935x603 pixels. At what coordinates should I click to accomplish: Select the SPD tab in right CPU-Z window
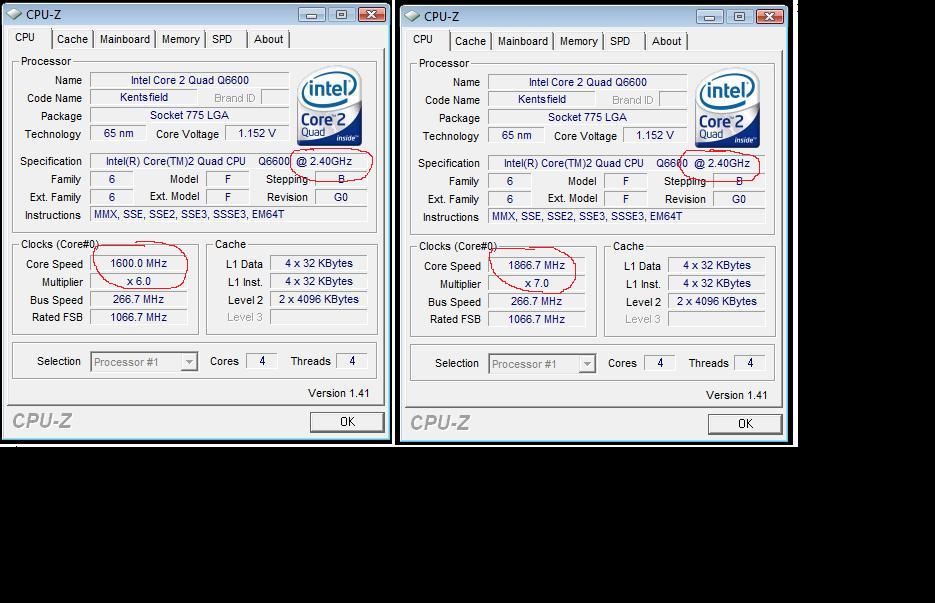click(620, 41)
